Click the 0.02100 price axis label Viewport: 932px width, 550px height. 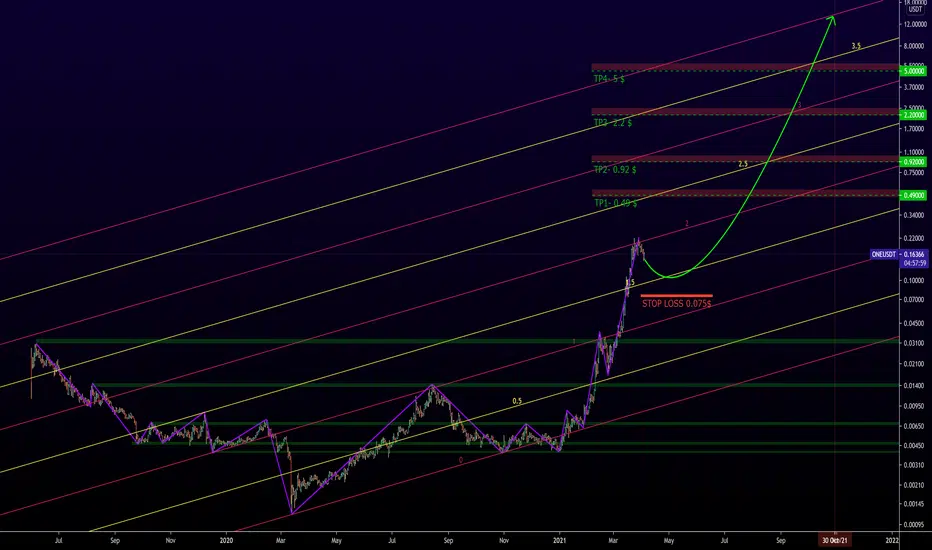pyautogui.click(x=915, y=364)
